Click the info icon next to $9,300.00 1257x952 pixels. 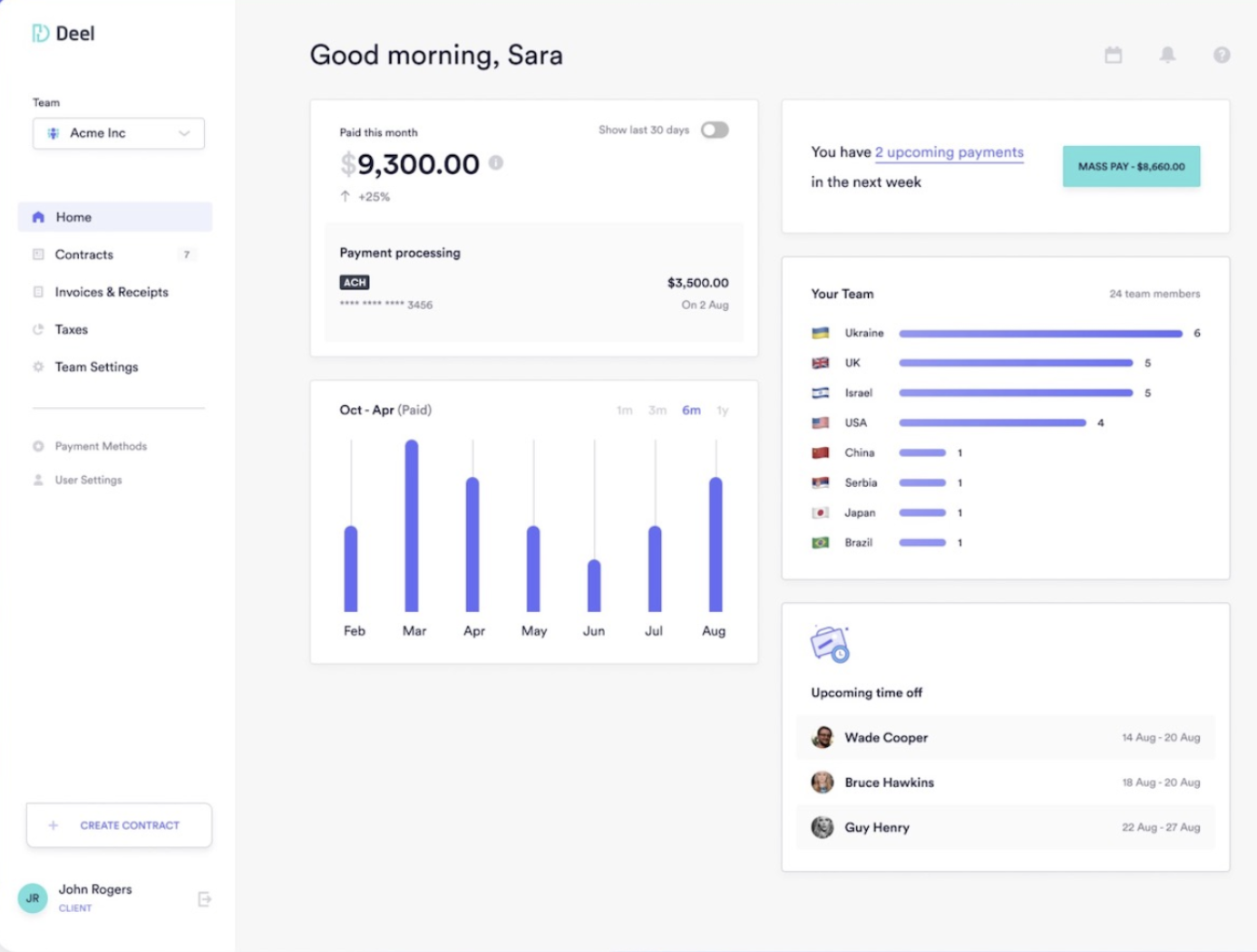tap(496, 163)
